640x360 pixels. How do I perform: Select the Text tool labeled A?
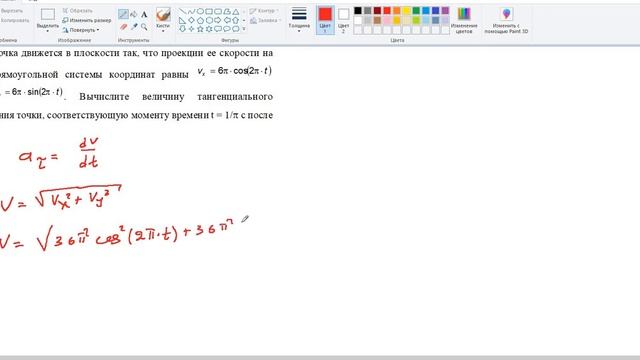(144, 15)
